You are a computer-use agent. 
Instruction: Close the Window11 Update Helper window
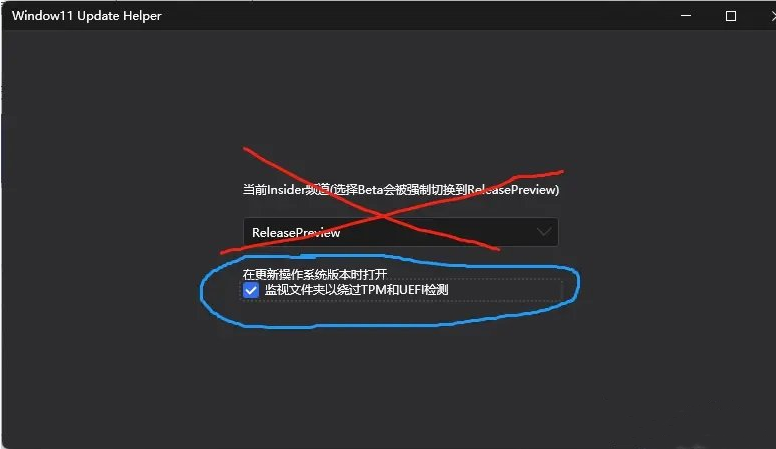click(773, 16)
